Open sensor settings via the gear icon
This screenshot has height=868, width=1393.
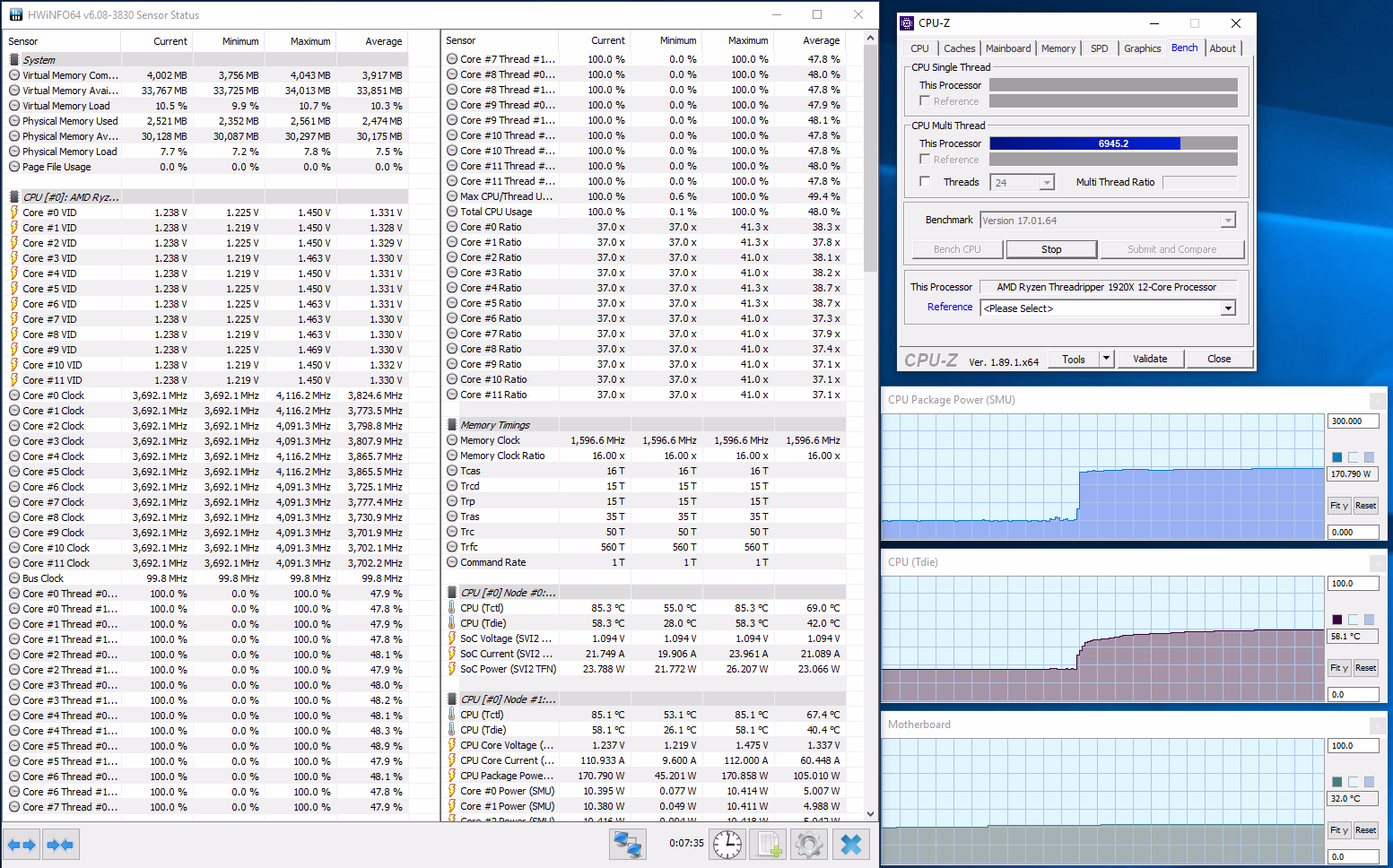coord(808,845)
